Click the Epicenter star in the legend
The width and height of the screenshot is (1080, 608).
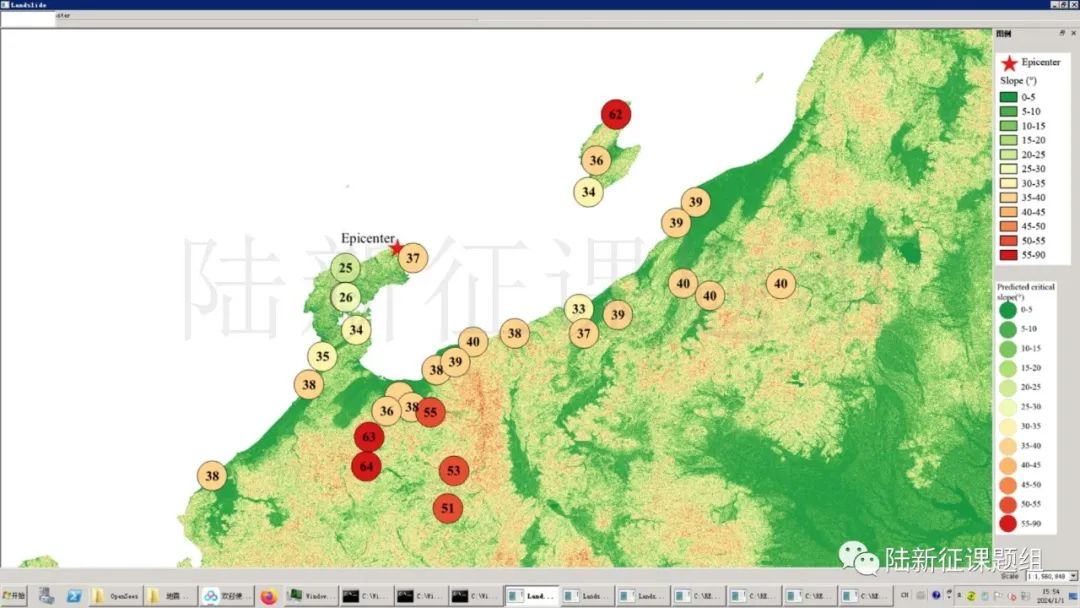1008,63
